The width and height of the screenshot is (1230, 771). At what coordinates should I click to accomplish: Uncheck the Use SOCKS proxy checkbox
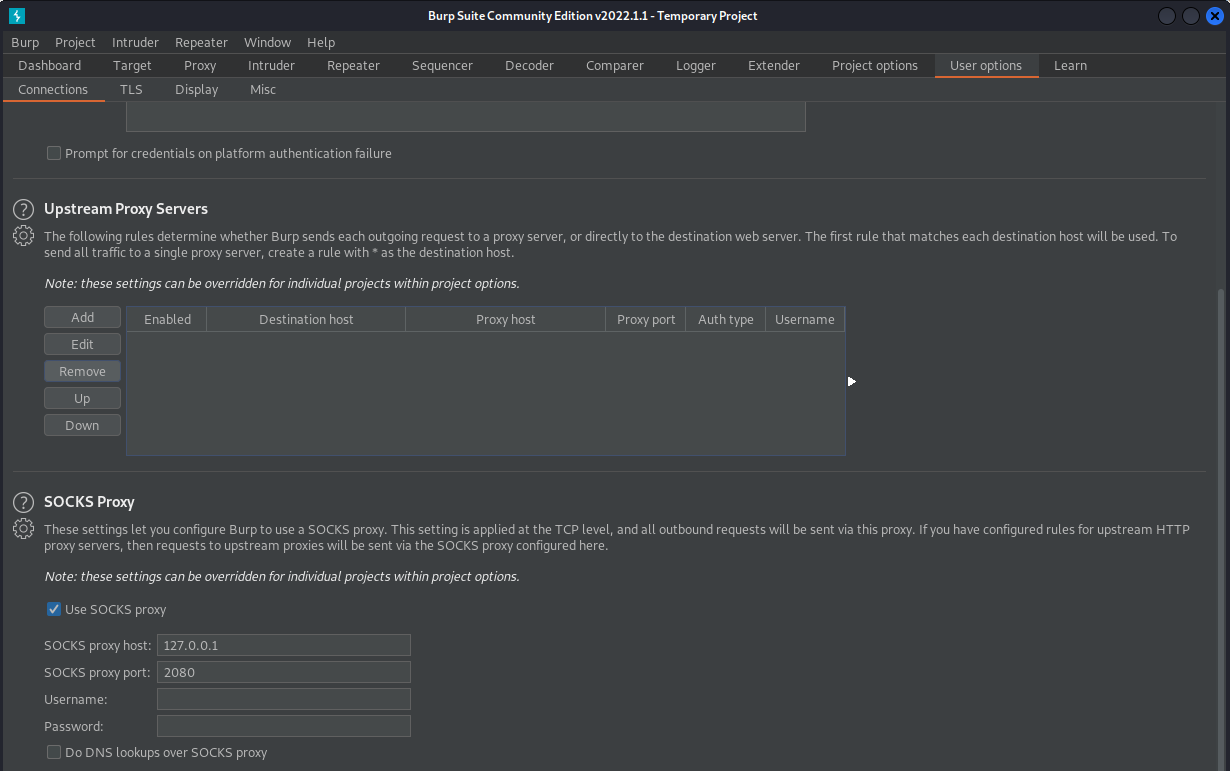(54, 609)
